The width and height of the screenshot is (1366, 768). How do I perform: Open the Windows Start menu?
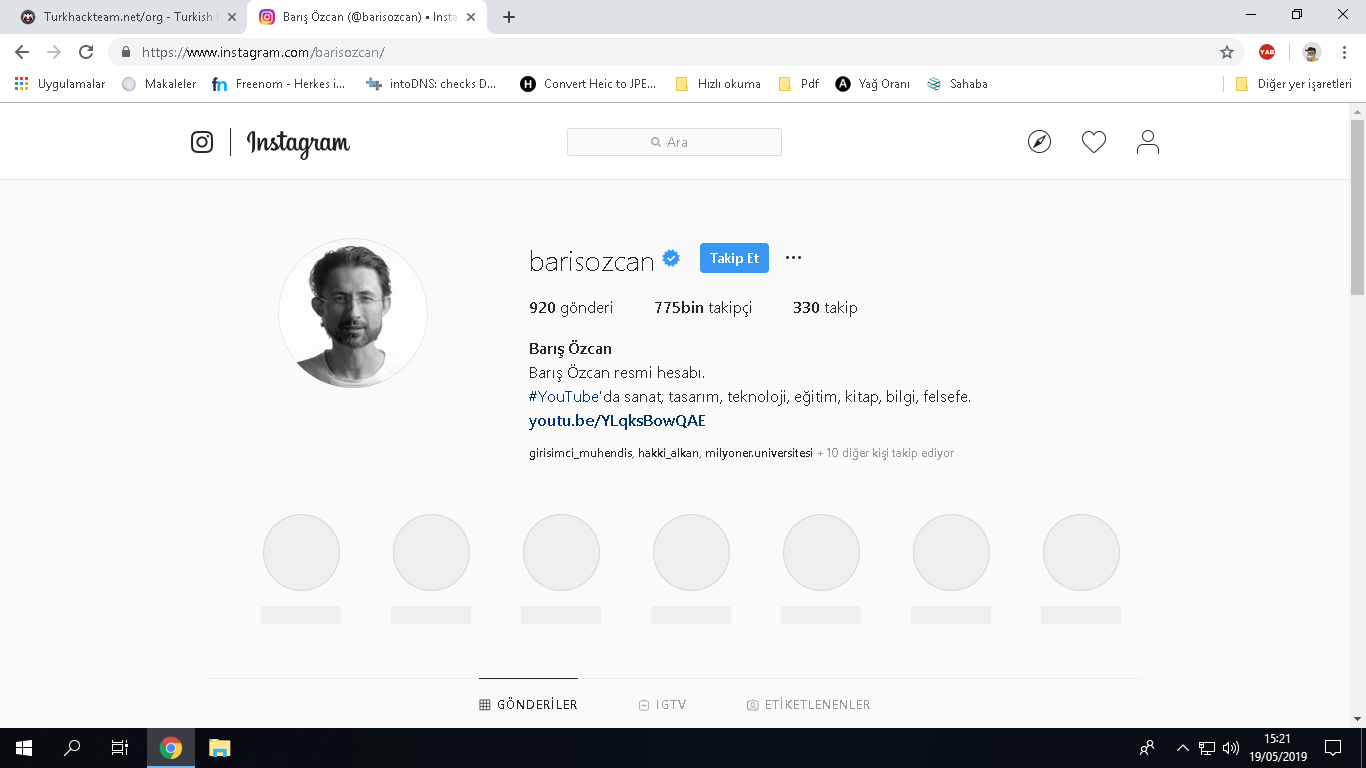(x=23, y=748)
